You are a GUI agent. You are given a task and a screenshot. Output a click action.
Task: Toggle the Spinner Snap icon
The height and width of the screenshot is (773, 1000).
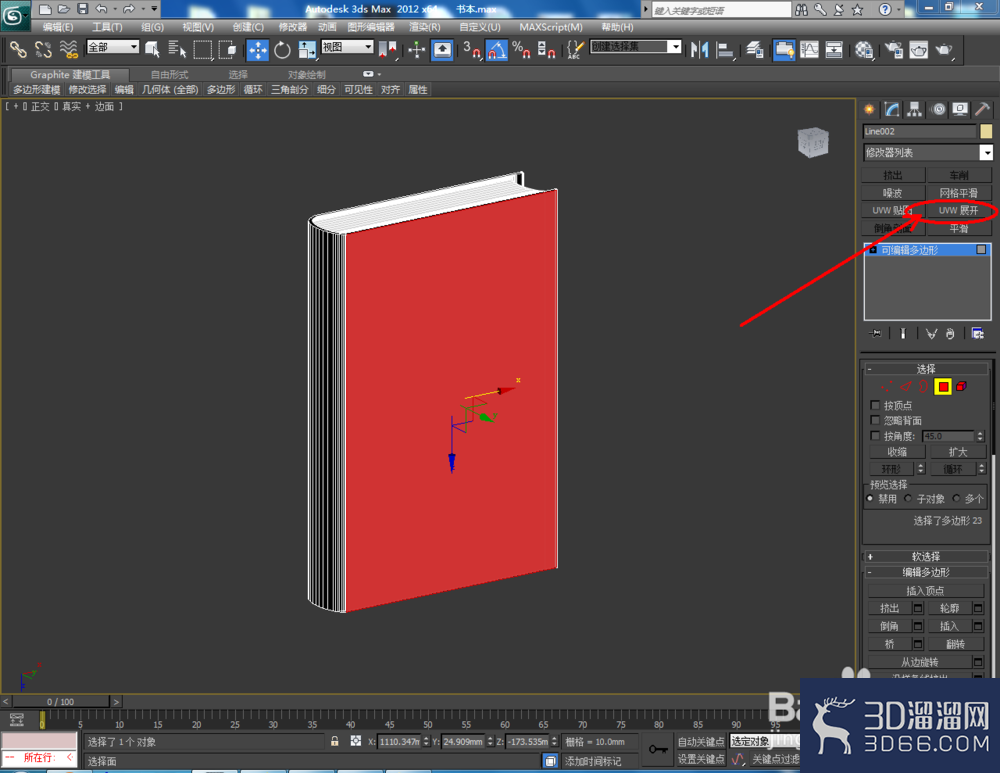(546, 49)
